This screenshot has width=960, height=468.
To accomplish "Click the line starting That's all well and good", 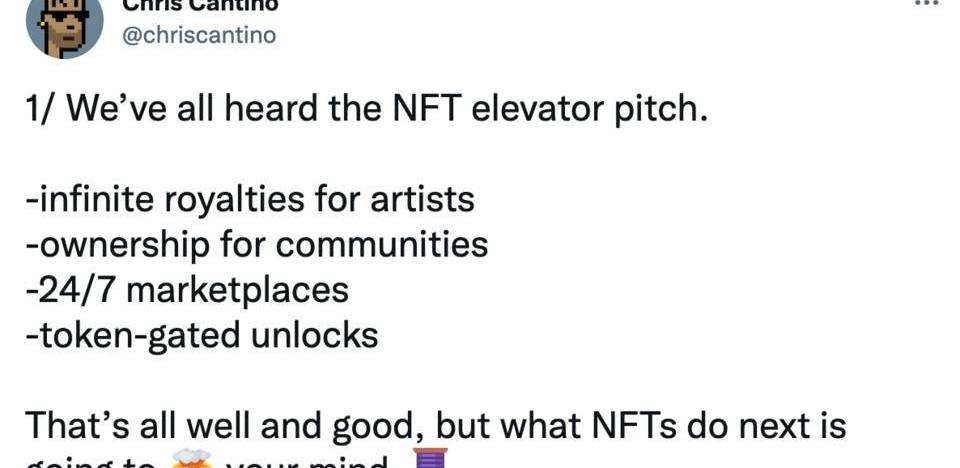I will pos(436,426).
